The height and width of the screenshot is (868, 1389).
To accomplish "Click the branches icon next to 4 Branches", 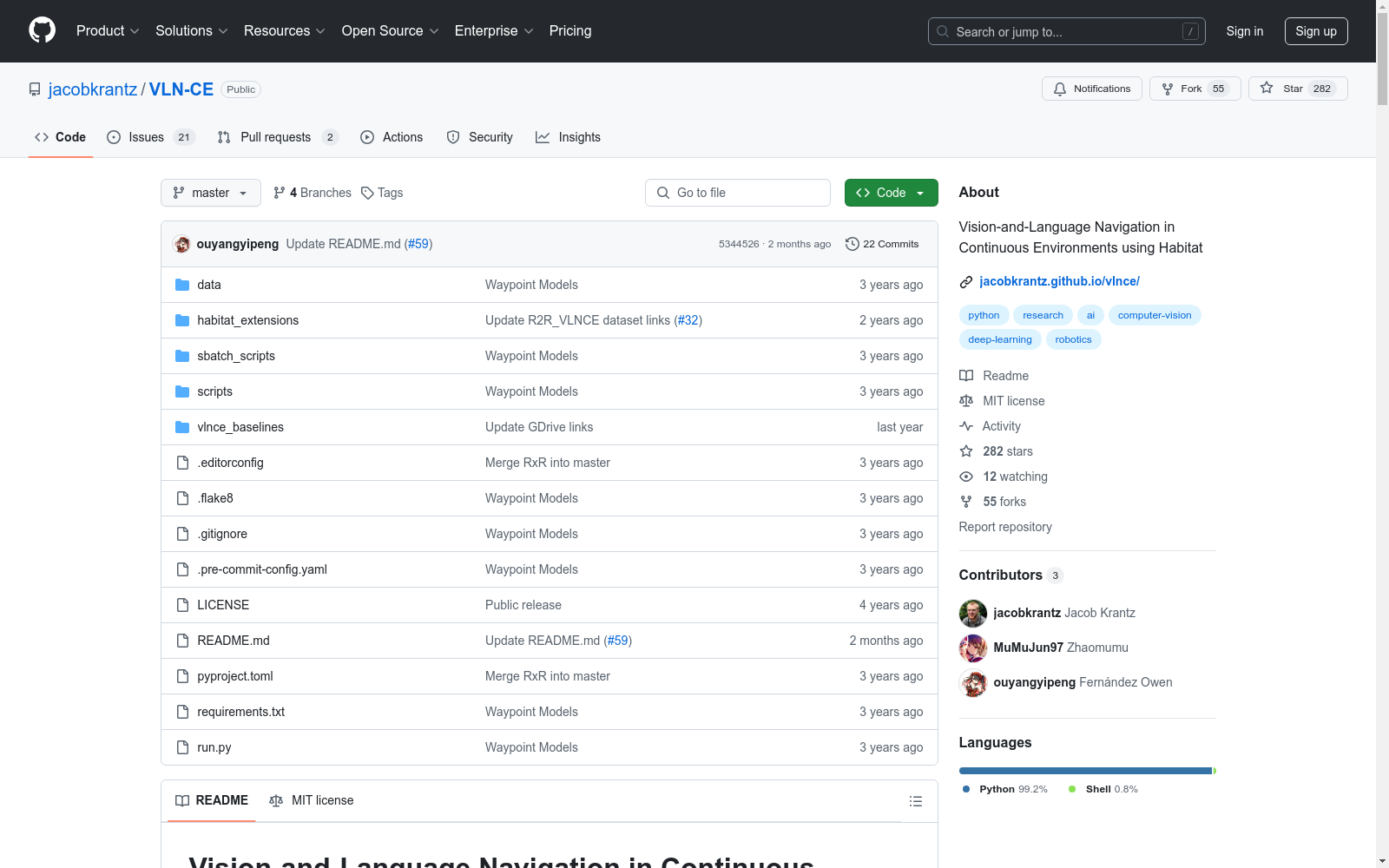I will [x=280, y=193].
